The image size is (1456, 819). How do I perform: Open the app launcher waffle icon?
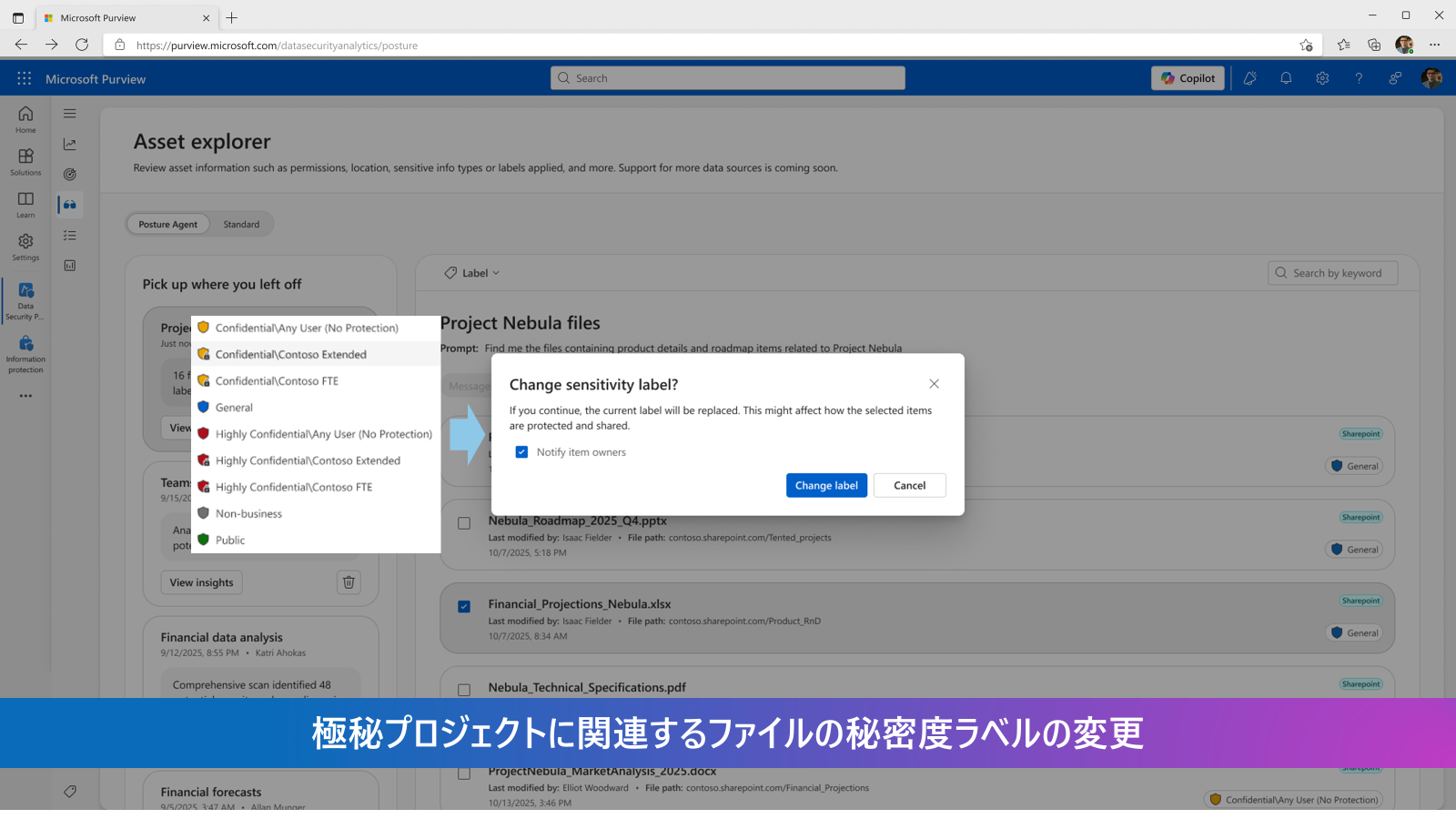point(25,78)
